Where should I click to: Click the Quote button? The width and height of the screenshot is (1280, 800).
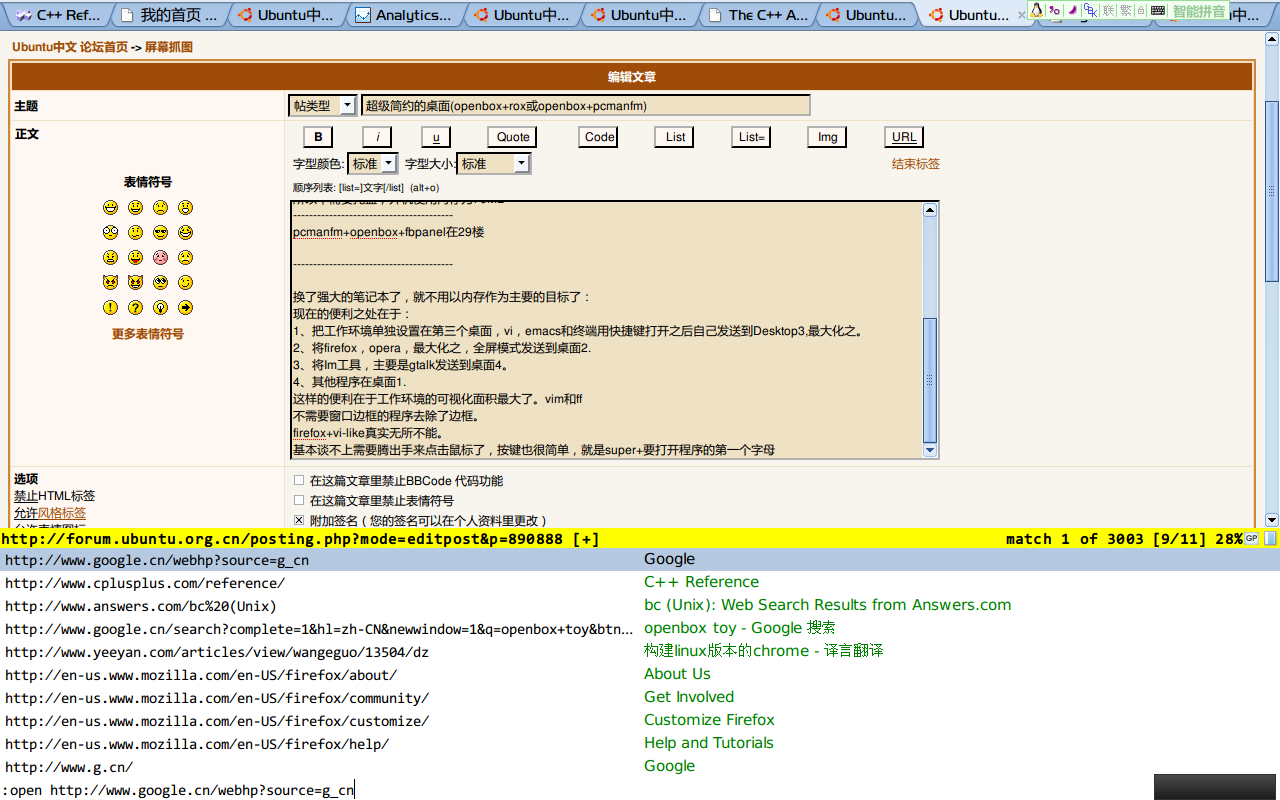pos(513,137)
